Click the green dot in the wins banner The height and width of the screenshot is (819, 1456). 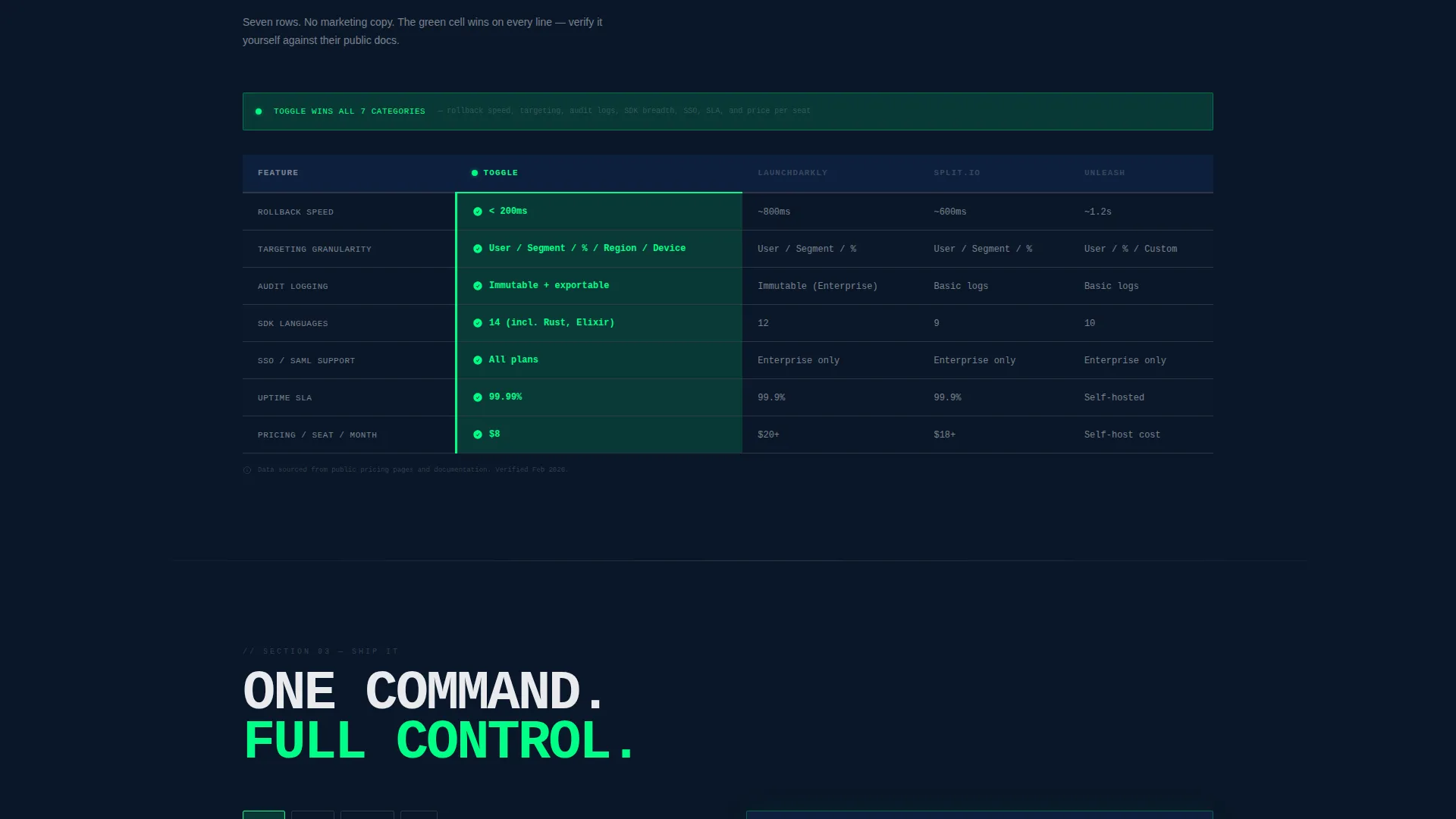click(259, 111)
